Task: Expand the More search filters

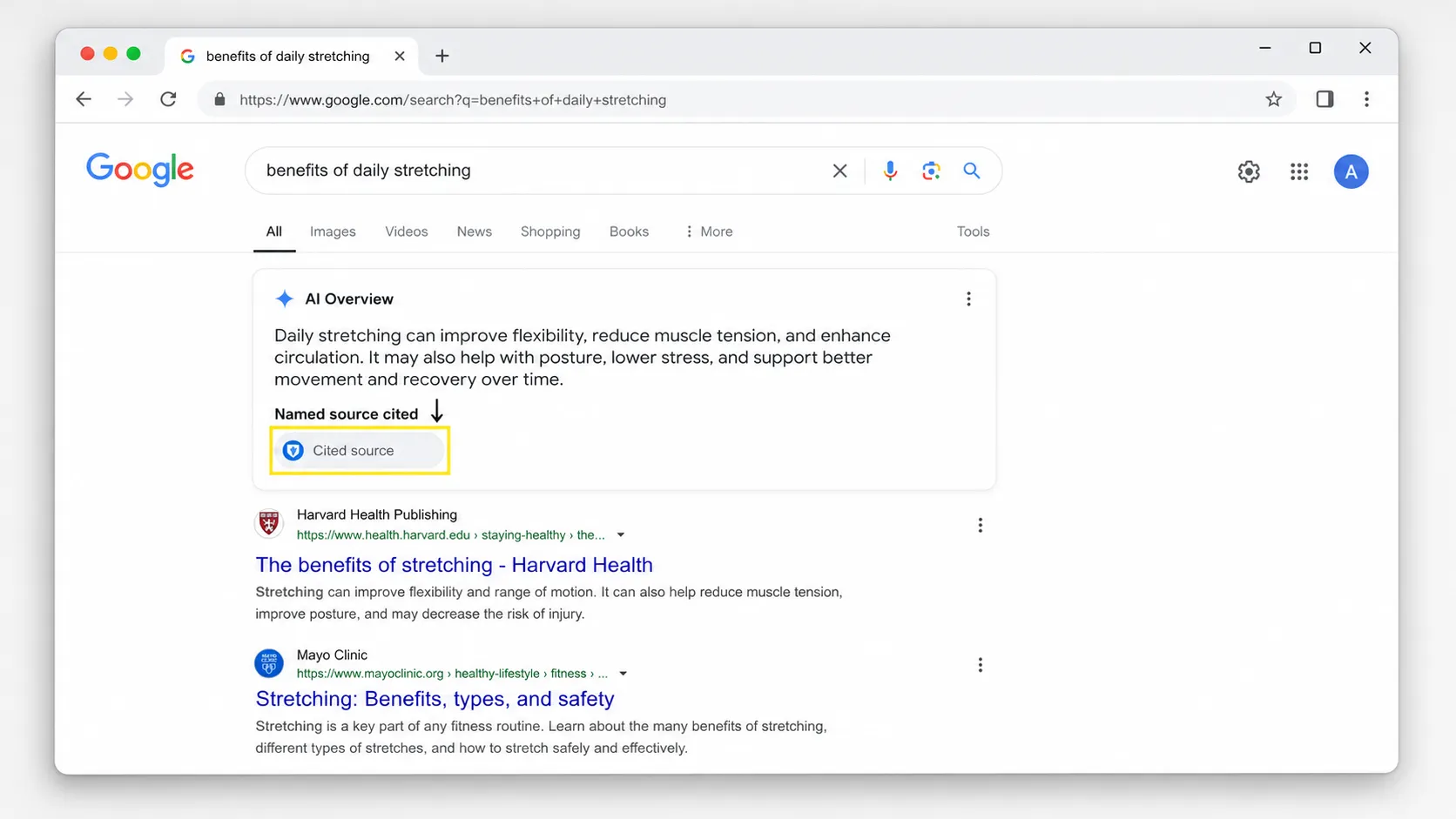Action: pos(709,232)
